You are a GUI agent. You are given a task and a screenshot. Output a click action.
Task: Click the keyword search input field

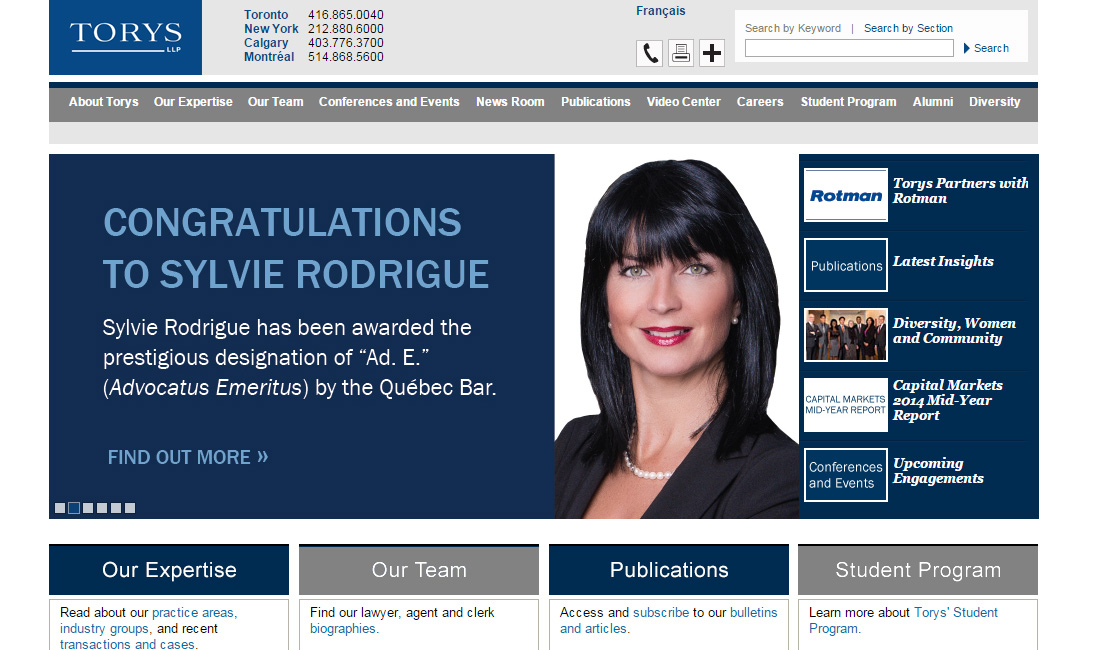point(849,48)
